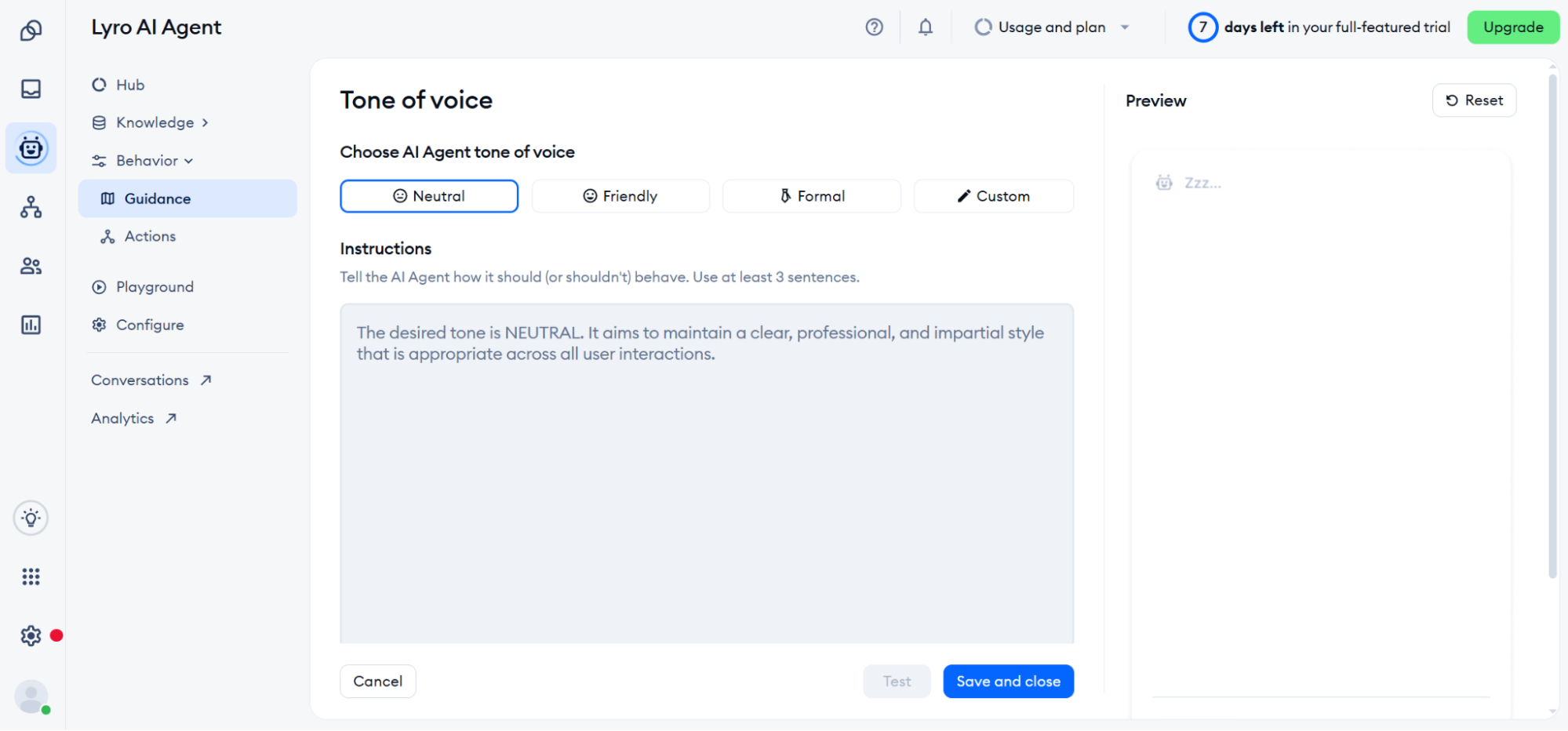This screenshot has height=731, width=1568.
Task: Open the Contacts panel icon
Action: tap(31, 266)
